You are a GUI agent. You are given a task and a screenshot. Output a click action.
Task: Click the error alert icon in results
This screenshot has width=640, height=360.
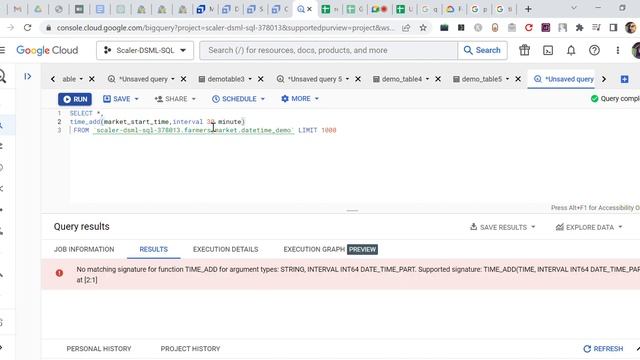pyautogui.click(x=60, y=273)
